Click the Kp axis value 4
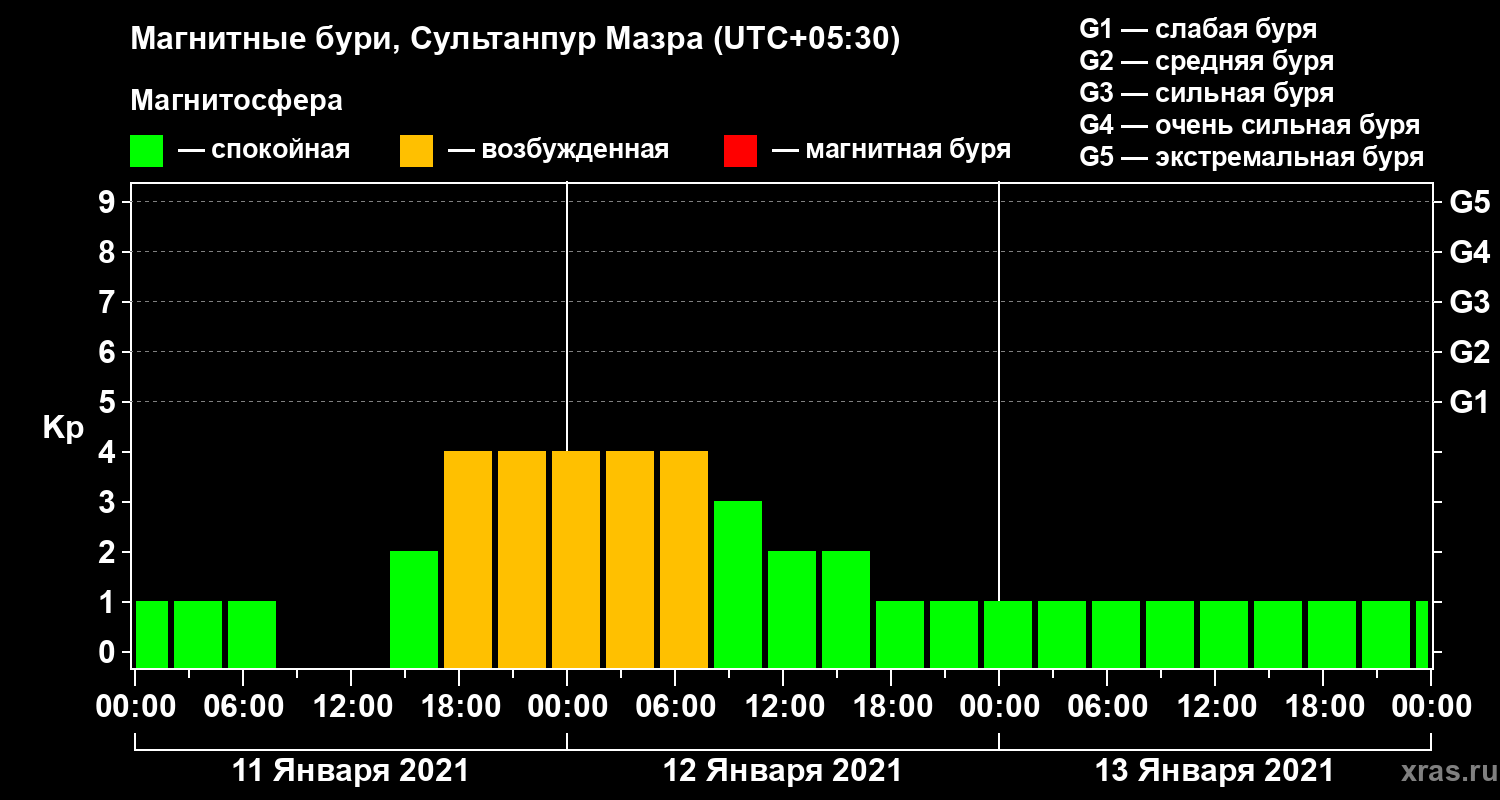Viewport: 1500px width, 800px height. (109, 452)
